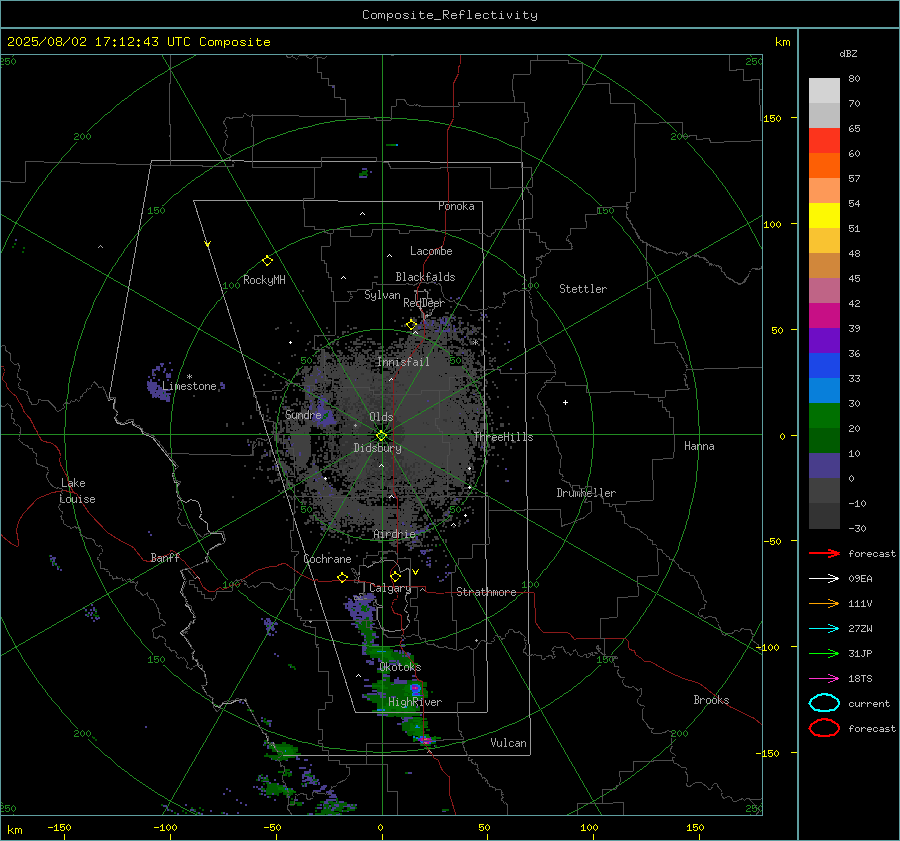The height and width of the screenshot is (841, 900).
Task: Click the red forecast arrow in legend
Action: 824,553
